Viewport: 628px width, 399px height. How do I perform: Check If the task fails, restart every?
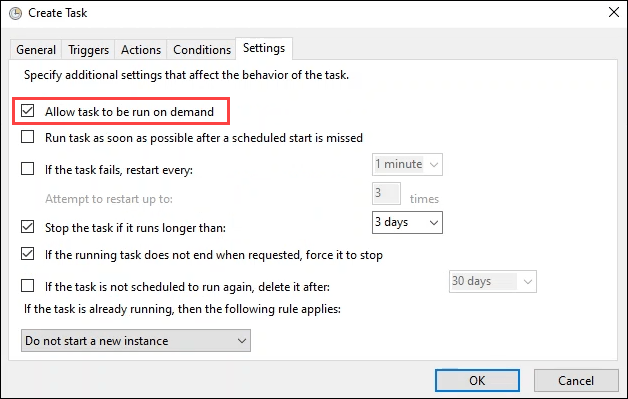click(28, 169)
